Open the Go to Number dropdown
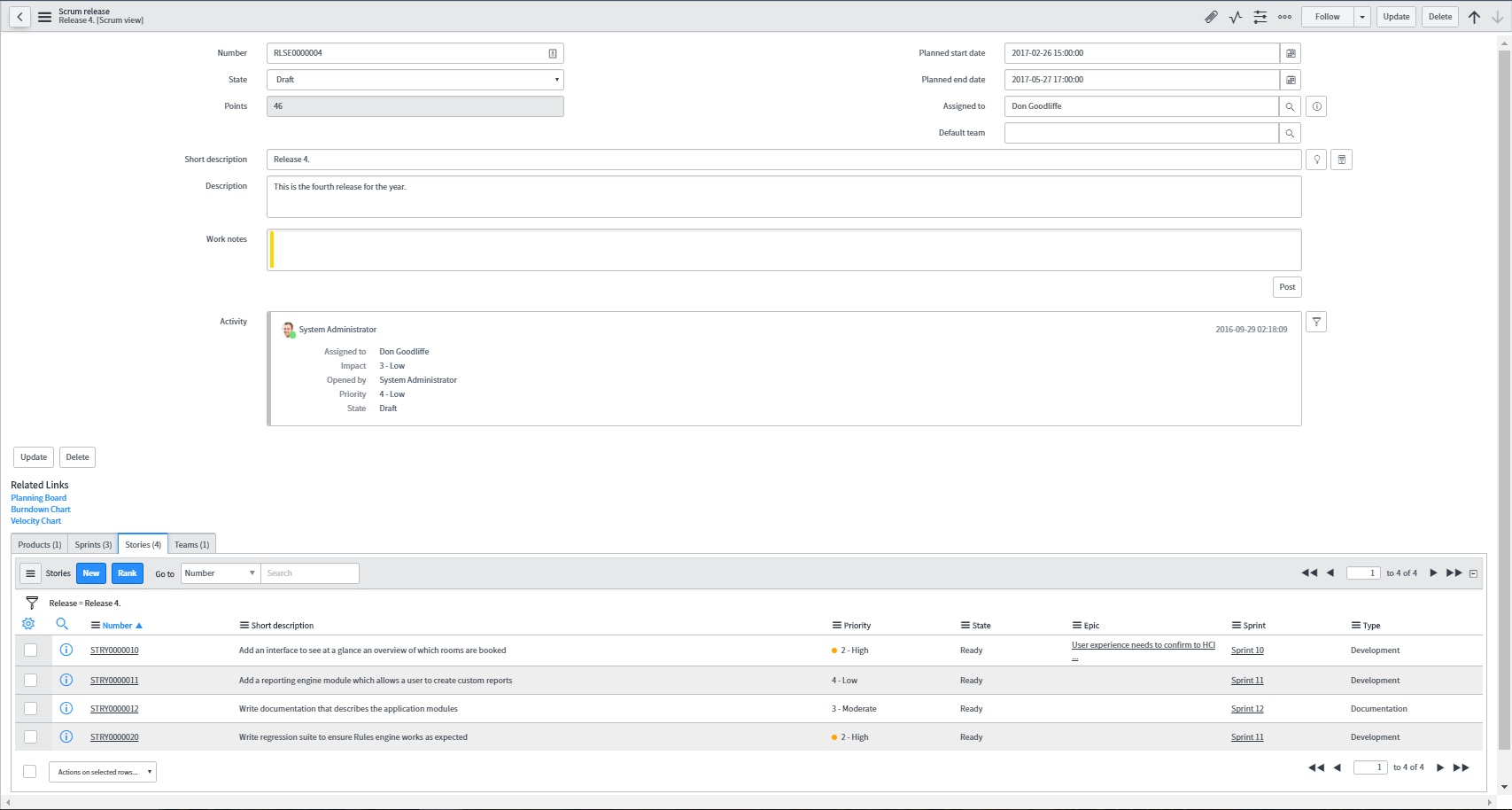This screenshot has height=810, width=1512. [221, 573]
